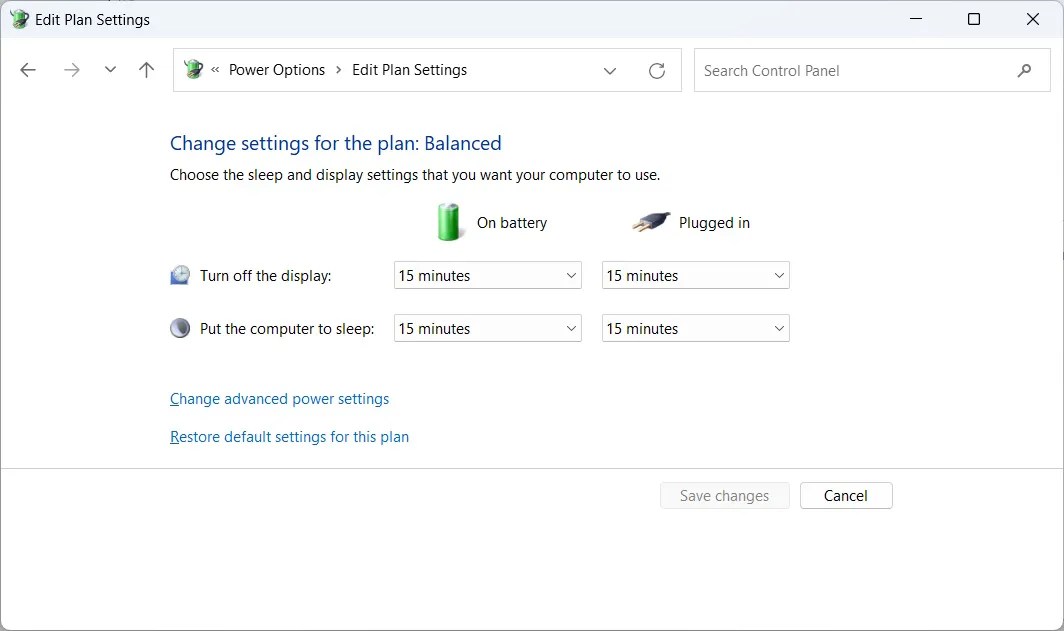The width and height of the screenshot is (1064, 631).
Task: Click the green battery icon
Action: (447, 221)
